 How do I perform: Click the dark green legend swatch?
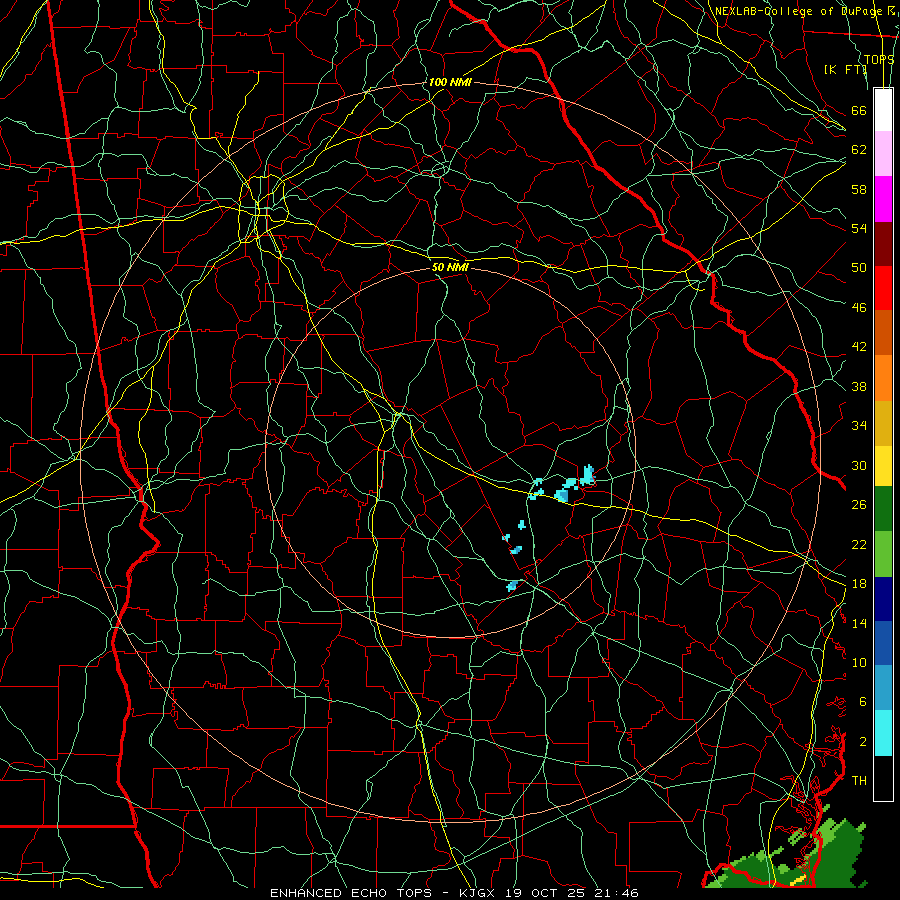point(883,509)
